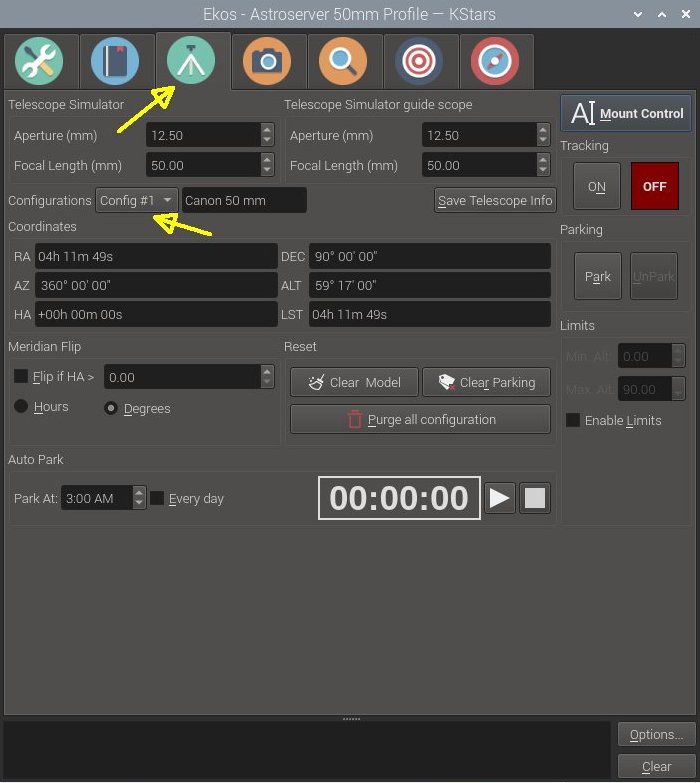Switch to the Mount tab with tripod icon
The width and height of the screenshot is (700, 783).
pyautogui.click(x=191, y=61)
